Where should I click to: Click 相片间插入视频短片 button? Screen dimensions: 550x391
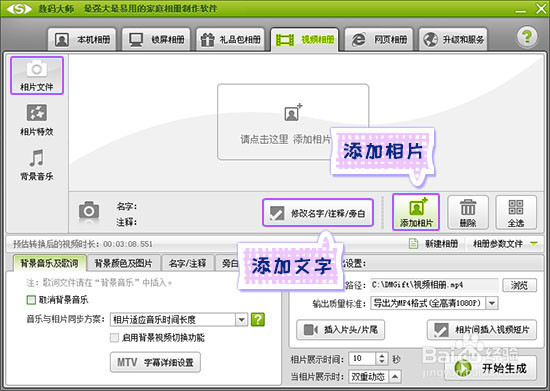pyautogui.click(x=482, y=330)
